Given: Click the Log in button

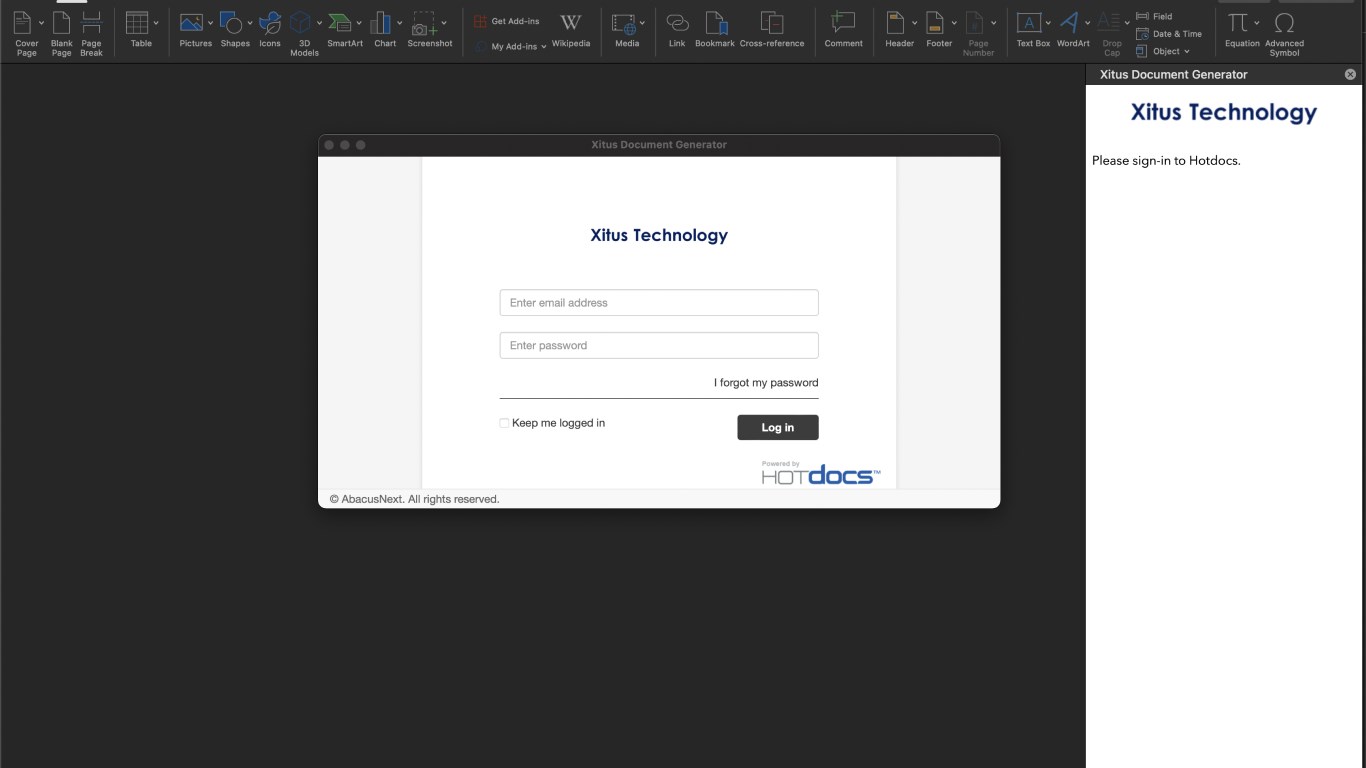Looking at the screenshot, I should pos(778,427).
